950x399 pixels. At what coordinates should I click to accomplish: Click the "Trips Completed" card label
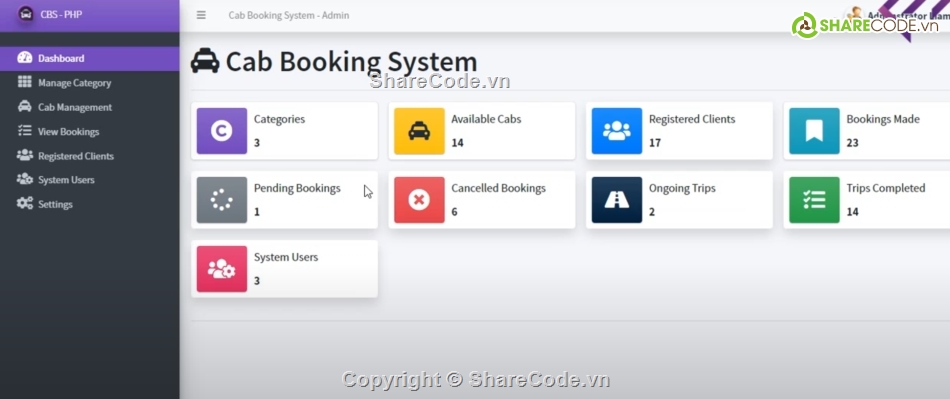pos(886,188)
